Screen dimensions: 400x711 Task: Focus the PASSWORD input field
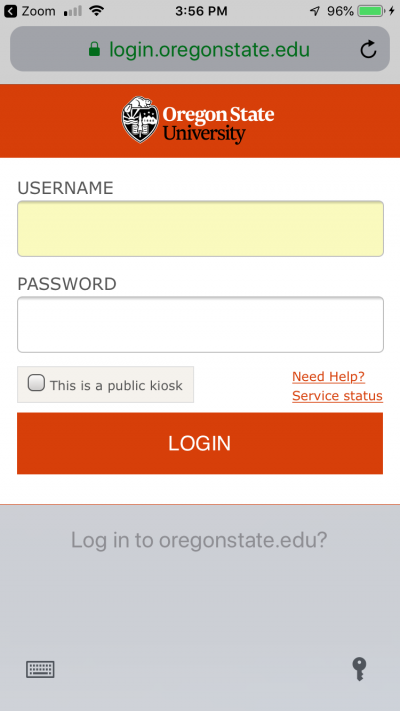(x=200, y=325)
